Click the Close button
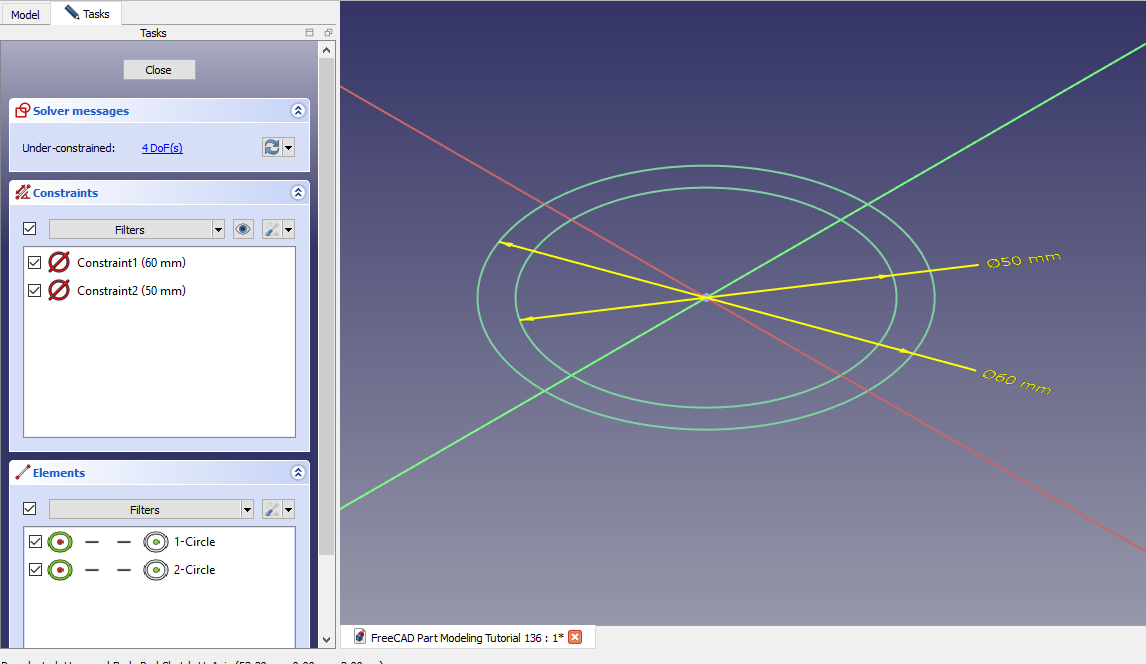The height and width of the screenshot is (664, 1146). click(159, 70)
